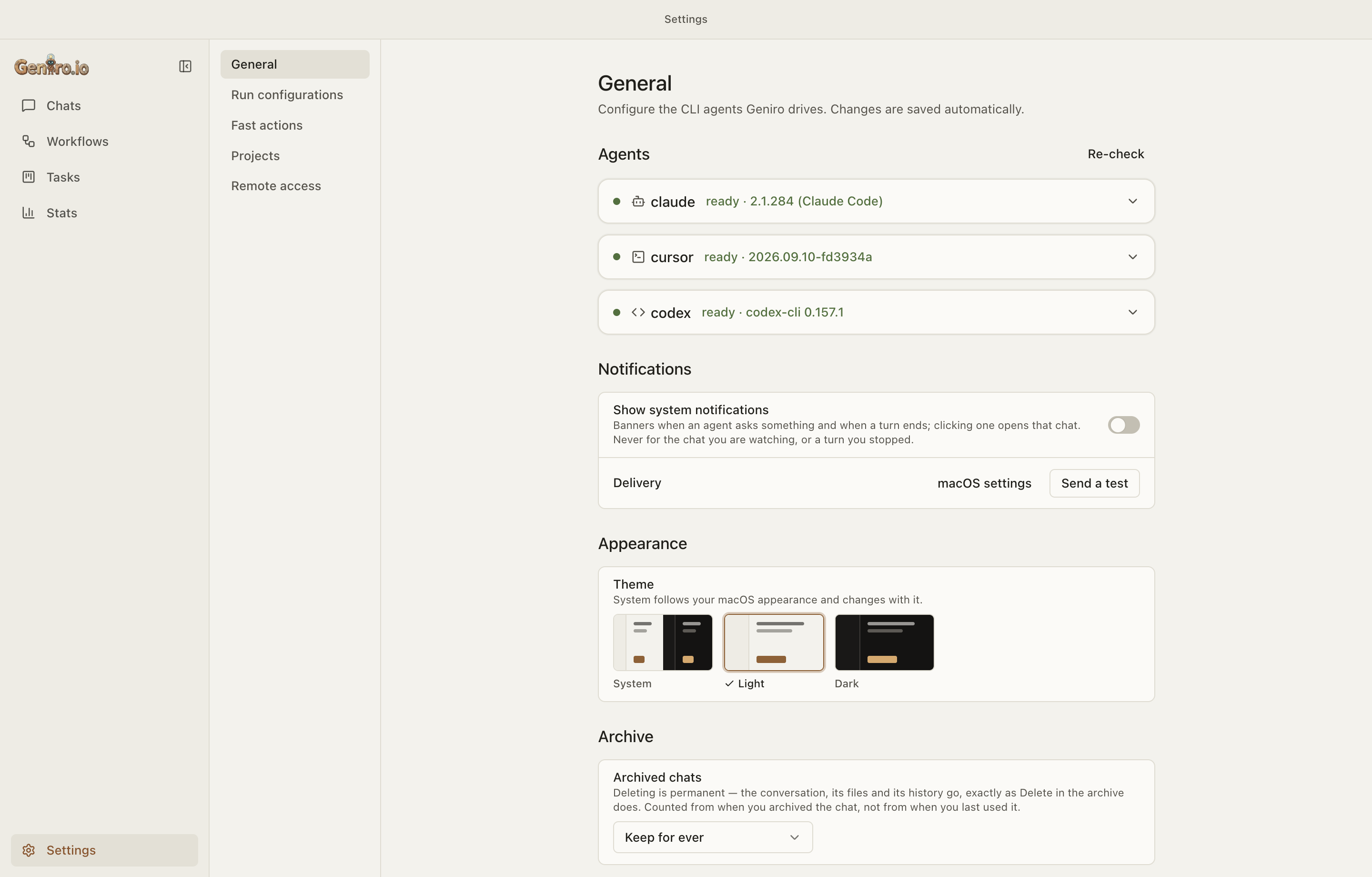The height and width of the screenshot is (877, 1372).
Task: Click the green status dot for codex
Action: [616, 313]
